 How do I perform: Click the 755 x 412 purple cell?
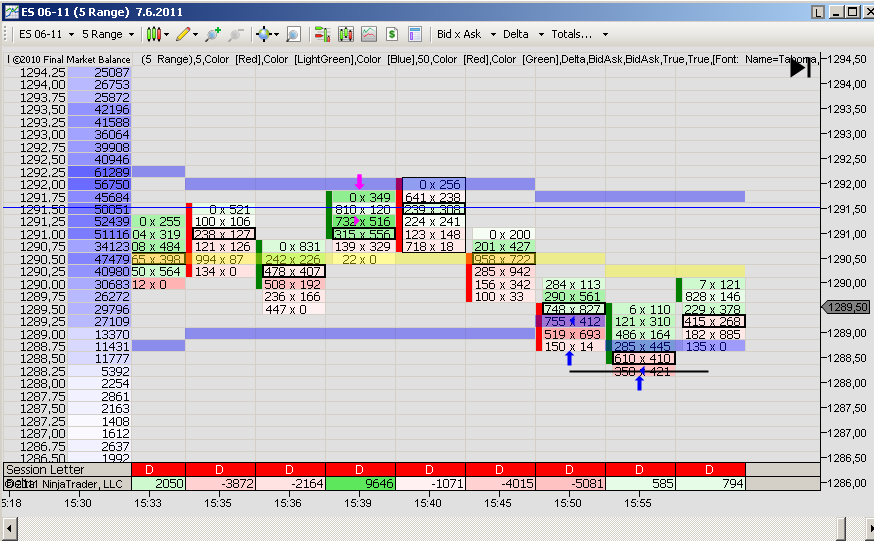coord(574,321)
